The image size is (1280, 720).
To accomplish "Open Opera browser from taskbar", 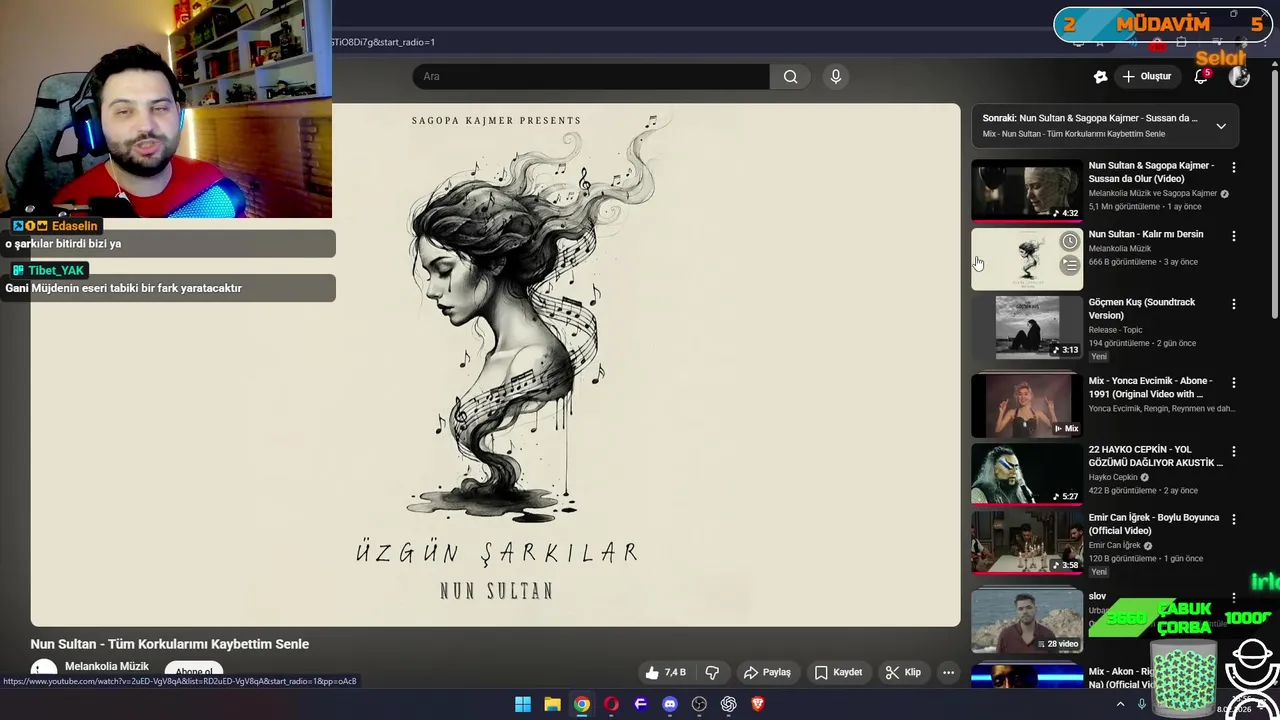I will pos(611,704).
